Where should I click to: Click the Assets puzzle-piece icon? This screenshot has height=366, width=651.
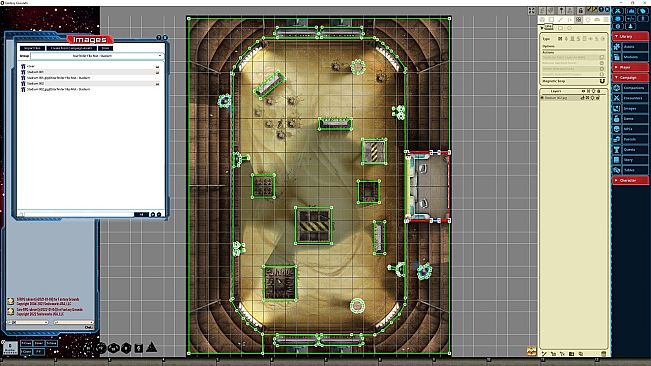point(617,47)
